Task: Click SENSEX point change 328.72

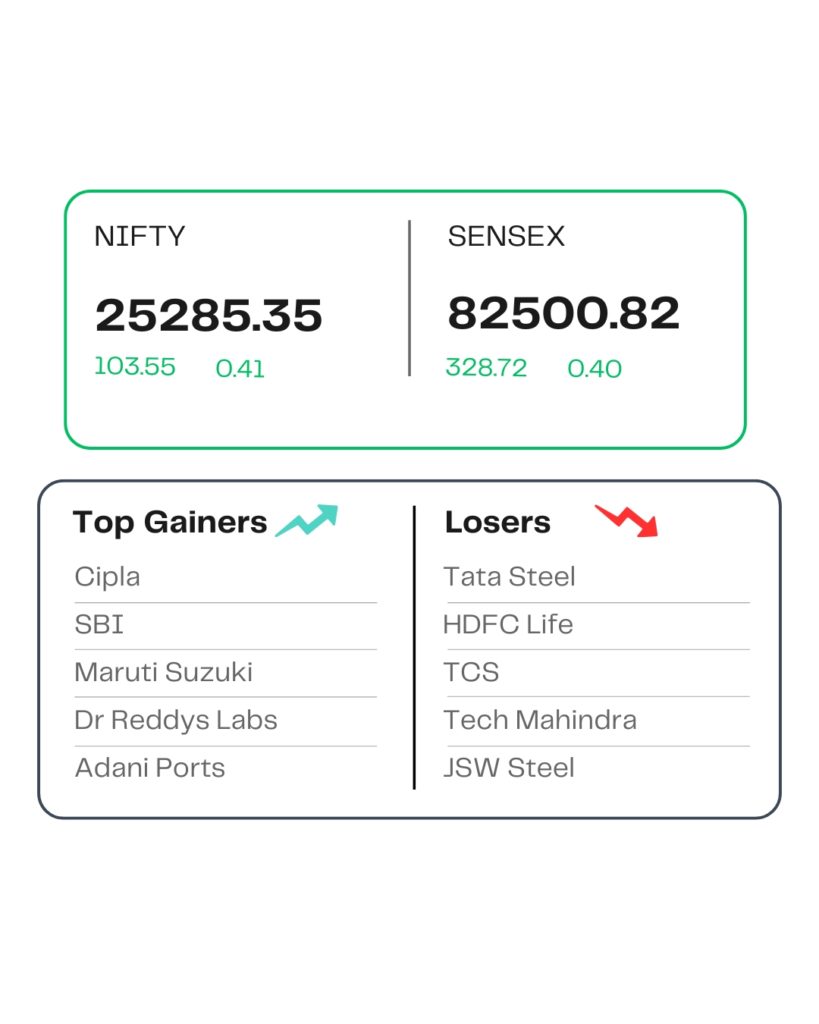Action: [486, 368]
